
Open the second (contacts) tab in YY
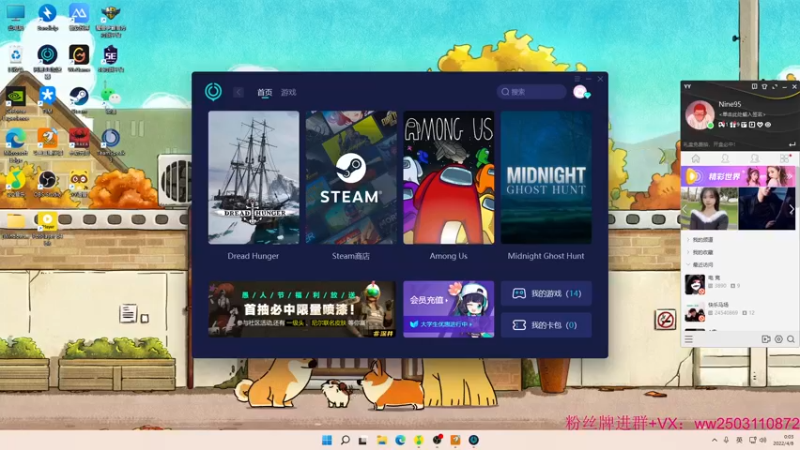point(725,159)
